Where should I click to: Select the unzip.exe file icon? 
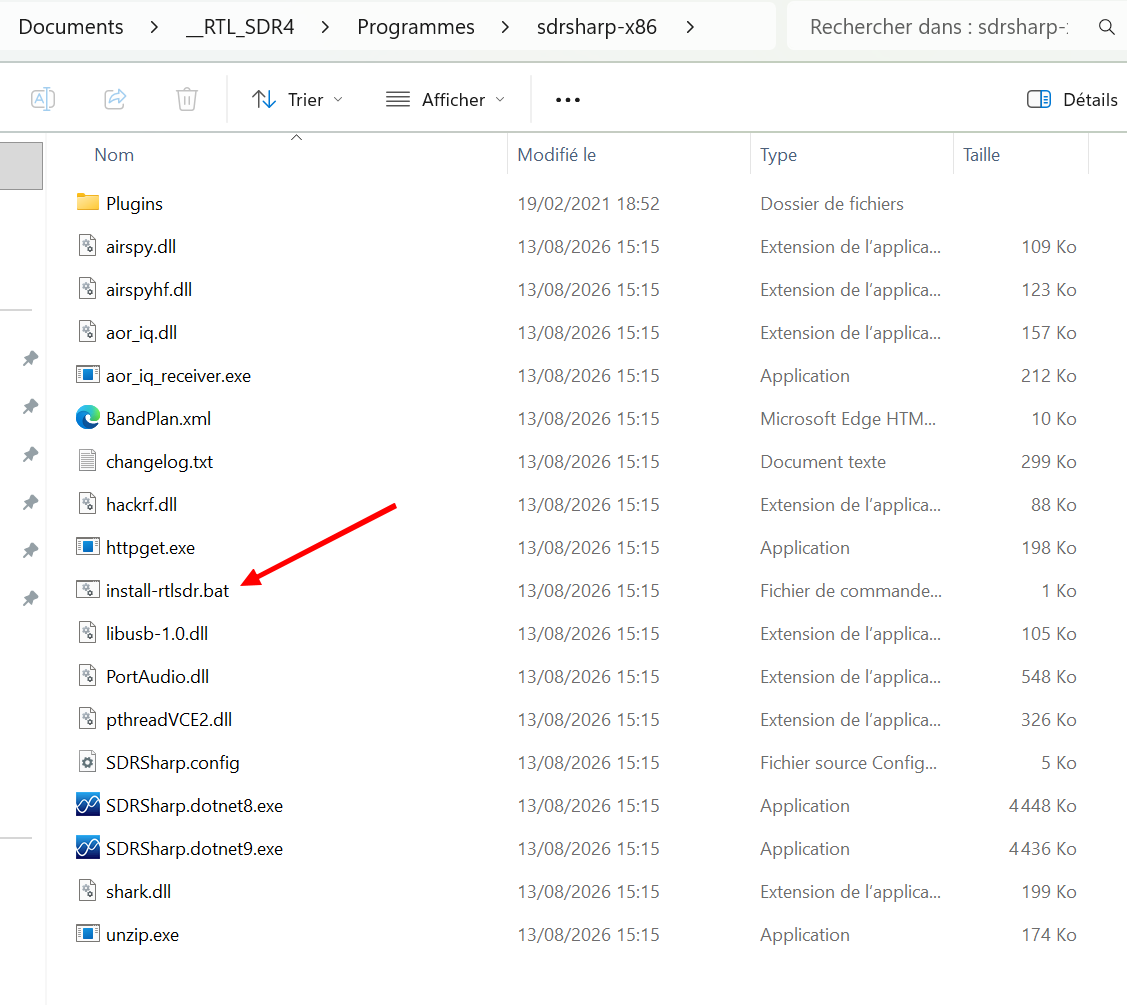[88, 934]
